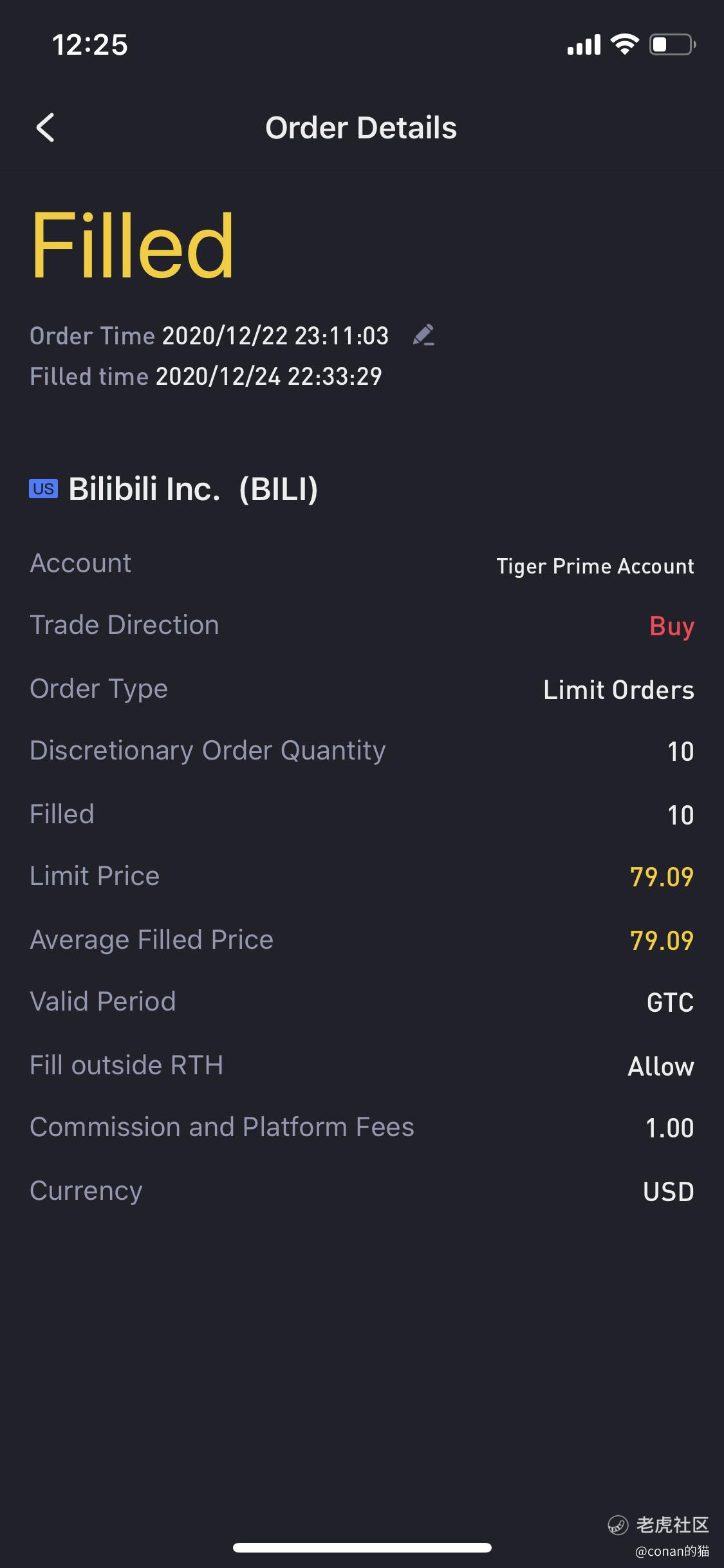Tap the Buy trade direction value

click(x=672, y=626)
